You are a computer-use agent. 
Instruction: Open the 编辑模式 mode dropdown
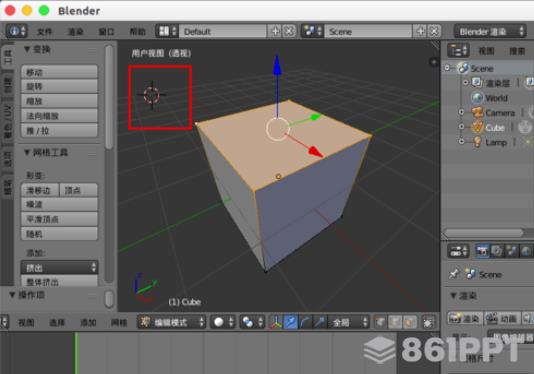point(172,322)
